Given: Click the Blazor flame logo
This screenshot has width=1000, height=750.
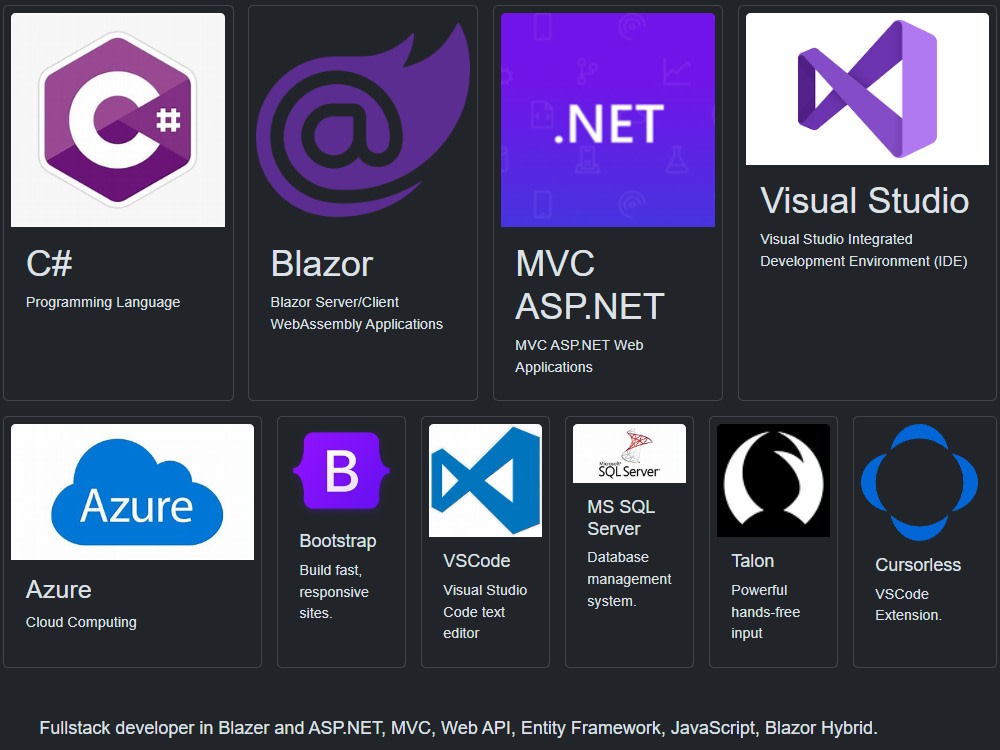Looking at the screenshot, I should [363, 120].
